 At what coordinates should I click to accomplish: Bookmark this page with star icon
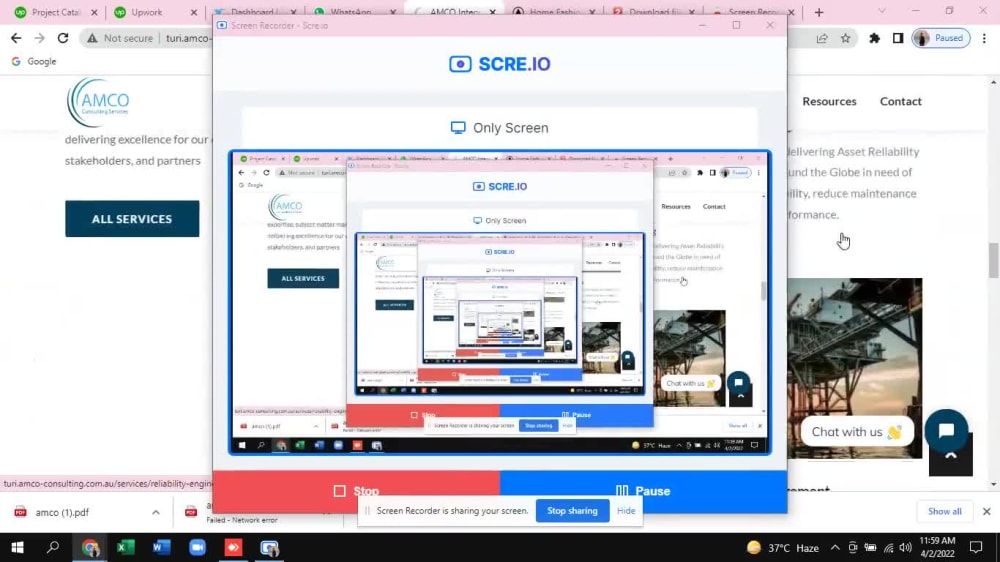tap(846, 38)
